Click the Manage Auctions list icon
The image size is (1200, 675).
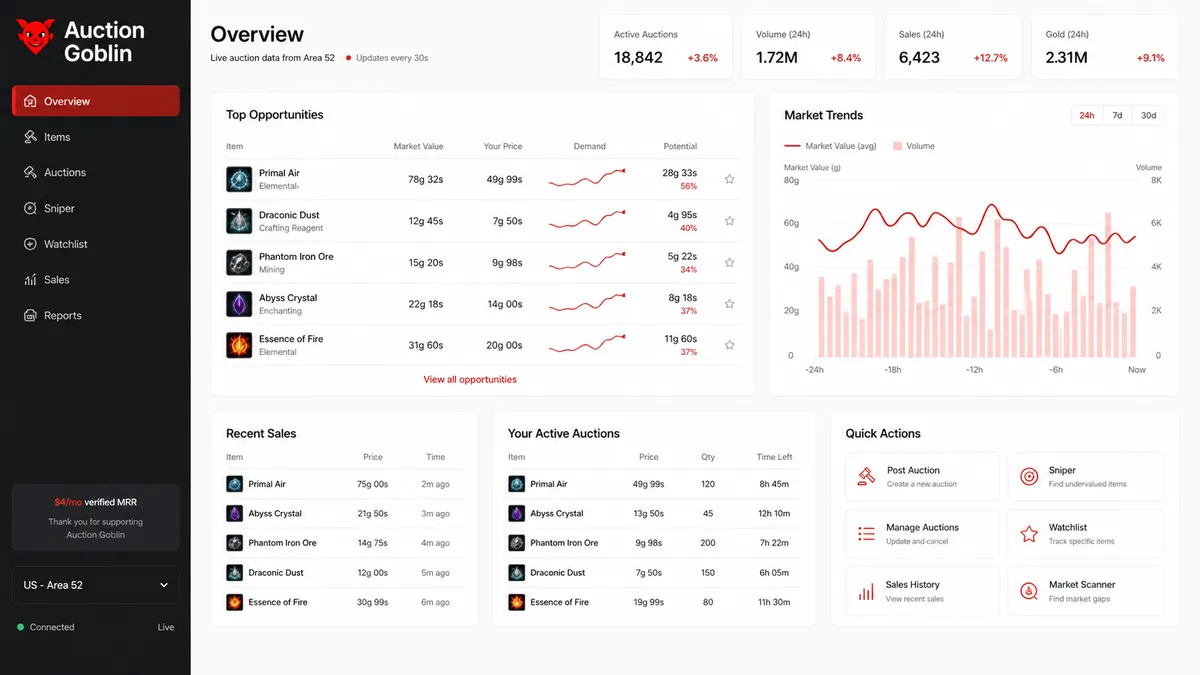pos(866,534)
